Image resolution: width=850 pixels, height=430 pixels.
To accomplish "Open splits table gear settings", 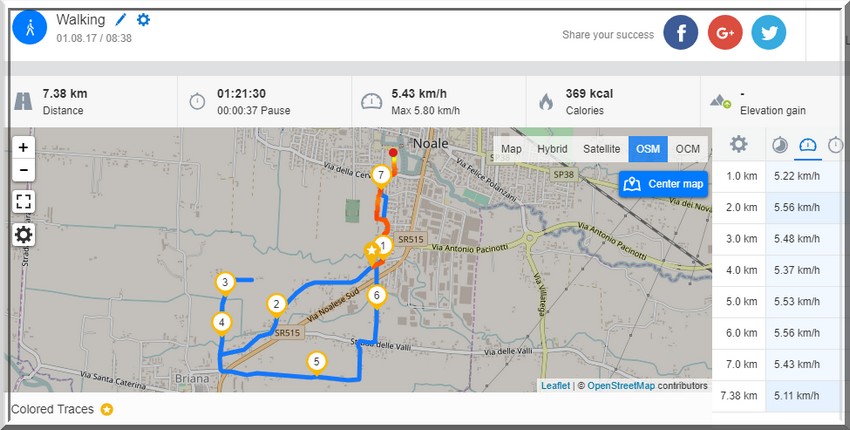I will point(738,144).
